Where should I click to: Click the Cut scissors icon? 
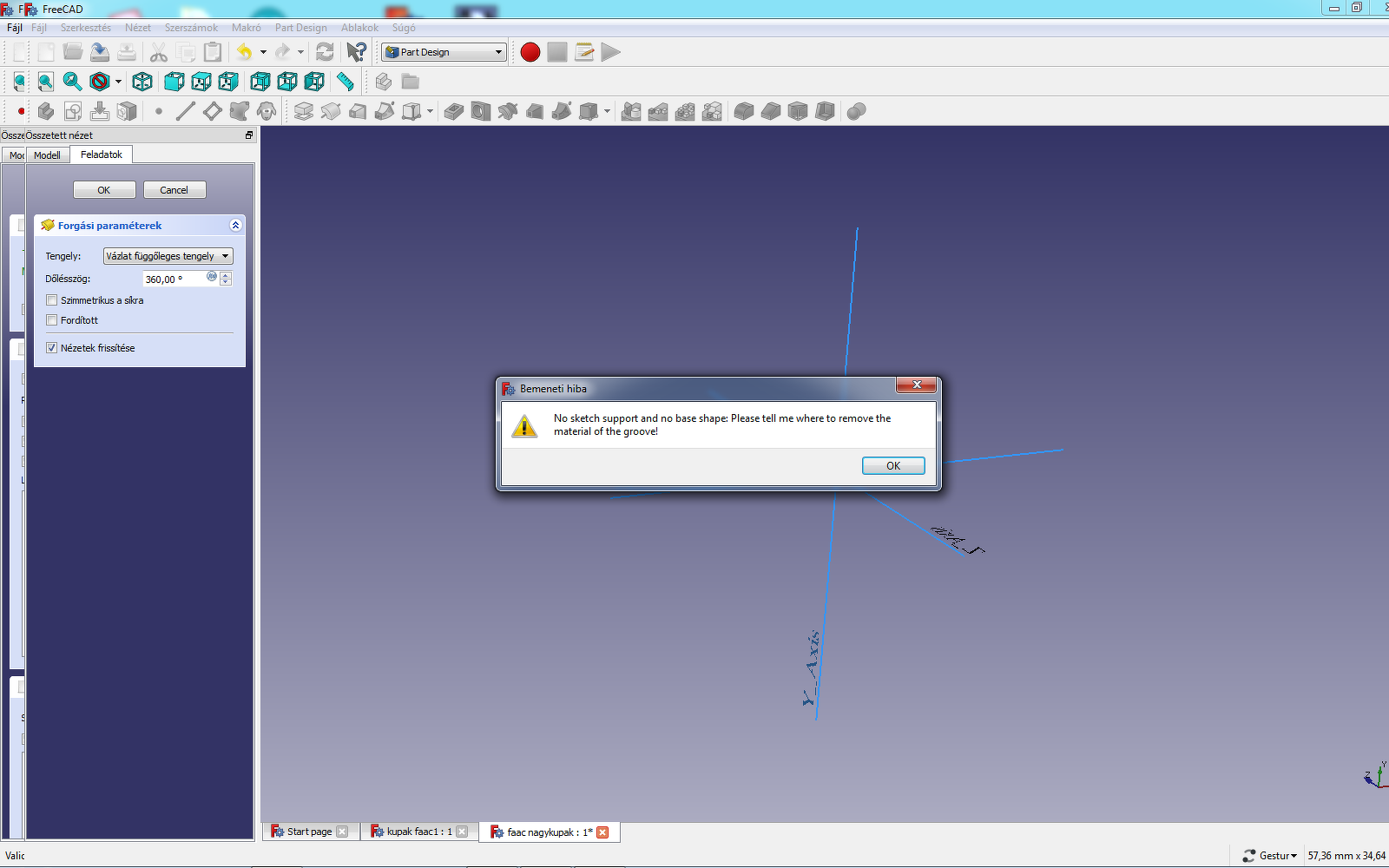[159, 52]
